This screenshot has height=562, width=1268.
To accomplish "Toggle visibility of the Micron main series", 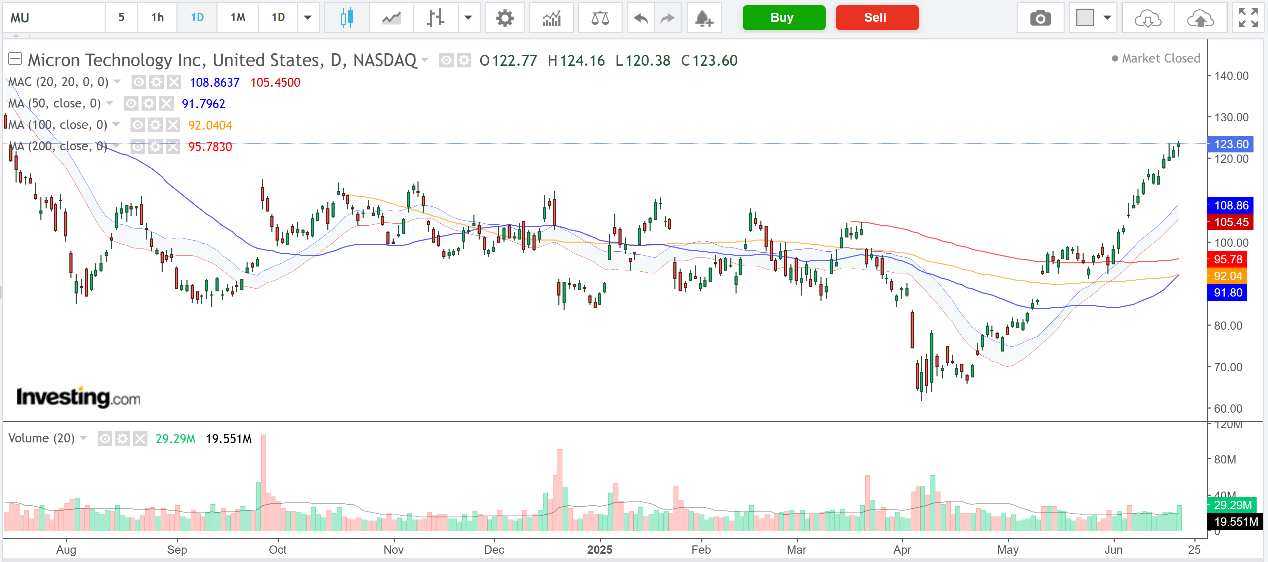I will coord(446,60).
